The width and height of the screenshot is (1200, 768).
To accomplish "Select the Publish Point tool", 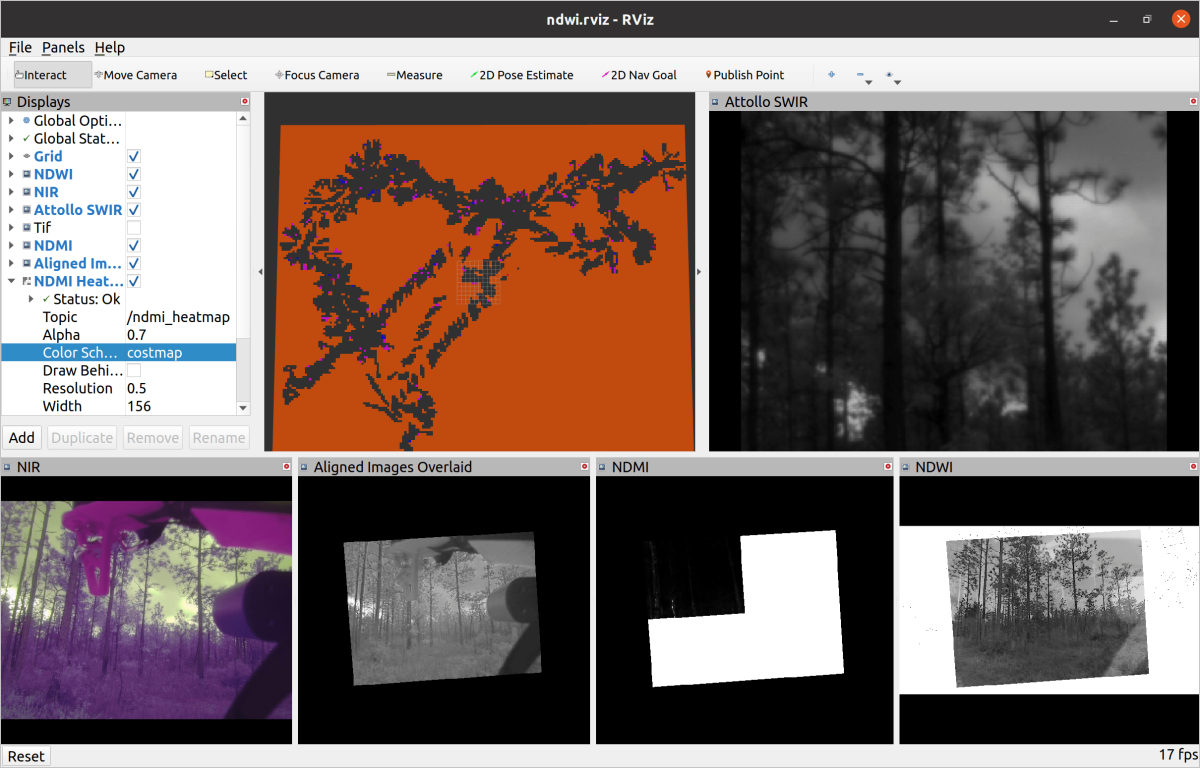I will [744, 75].
